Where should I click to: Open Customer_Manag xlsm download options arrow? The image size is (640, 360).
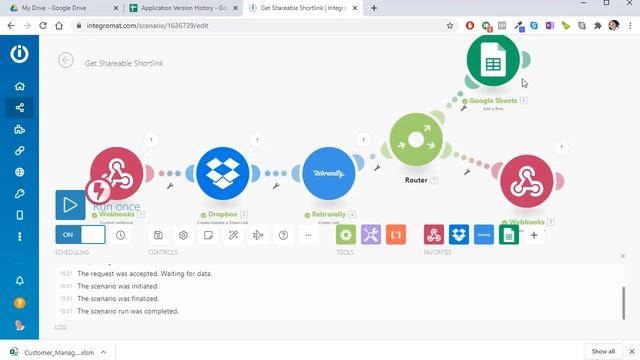point(104,352)
